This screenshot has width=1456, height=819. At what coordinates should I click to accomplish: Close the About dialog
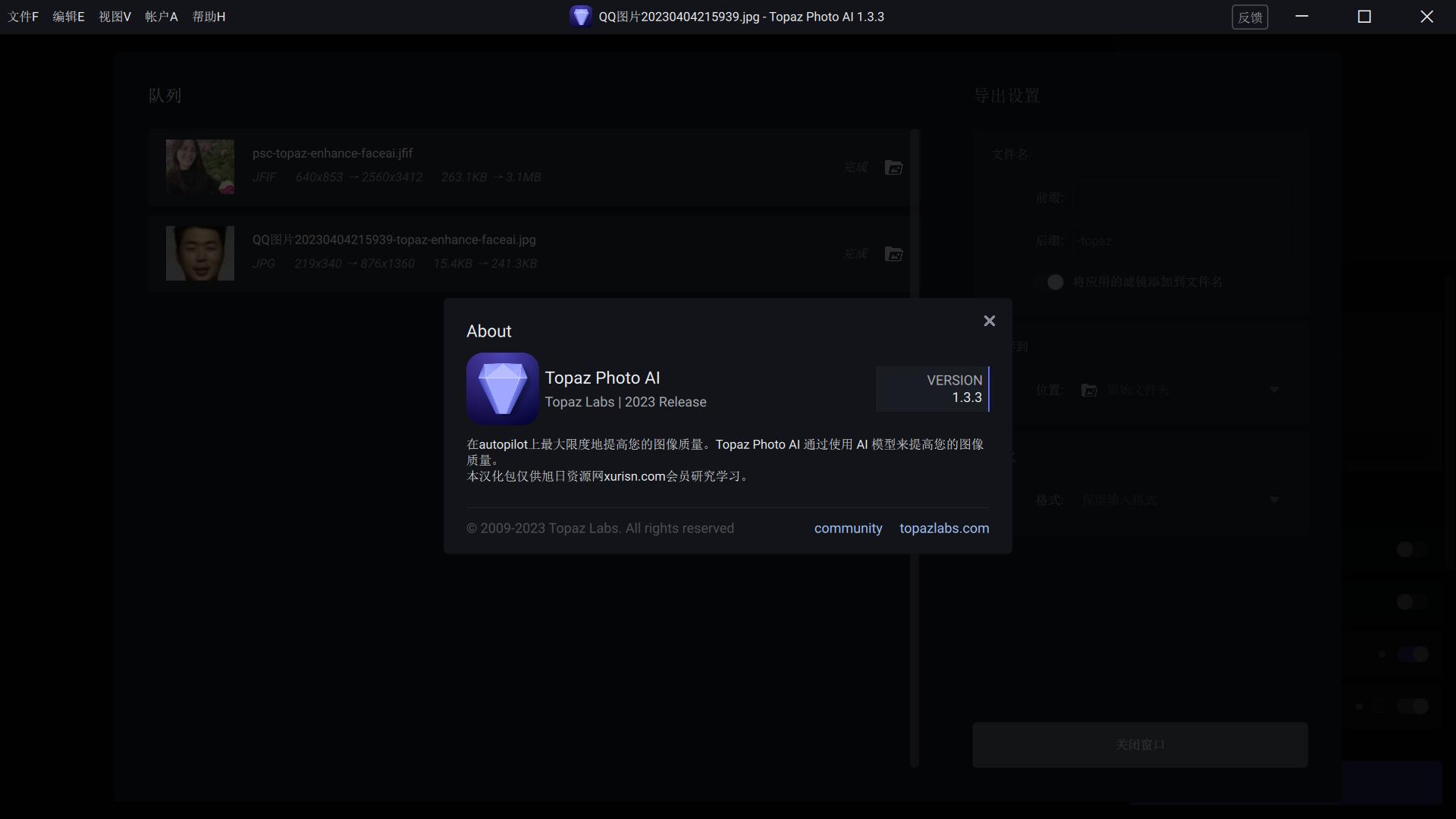989,321
